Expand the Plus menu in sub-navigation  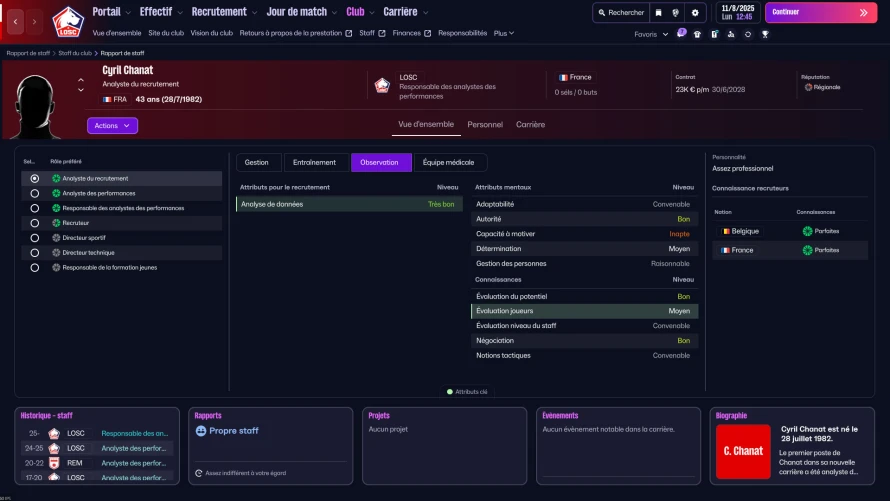click(503, 33)
